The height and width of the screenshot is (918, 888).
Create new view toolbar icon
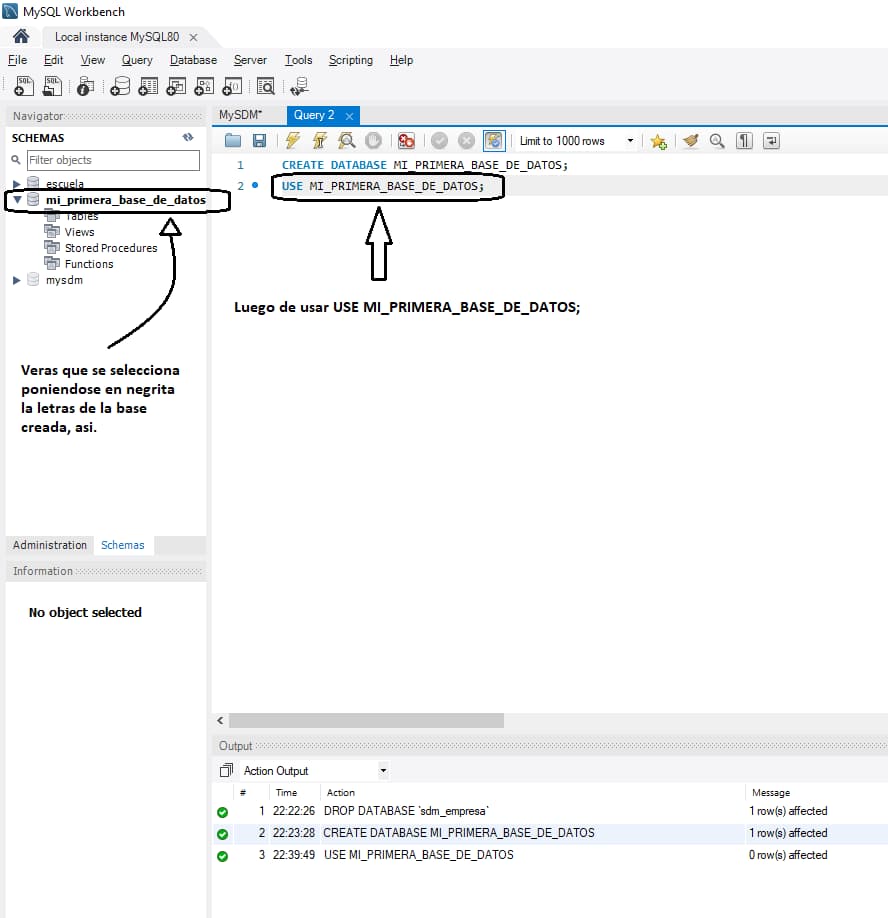tap(176, 86)
